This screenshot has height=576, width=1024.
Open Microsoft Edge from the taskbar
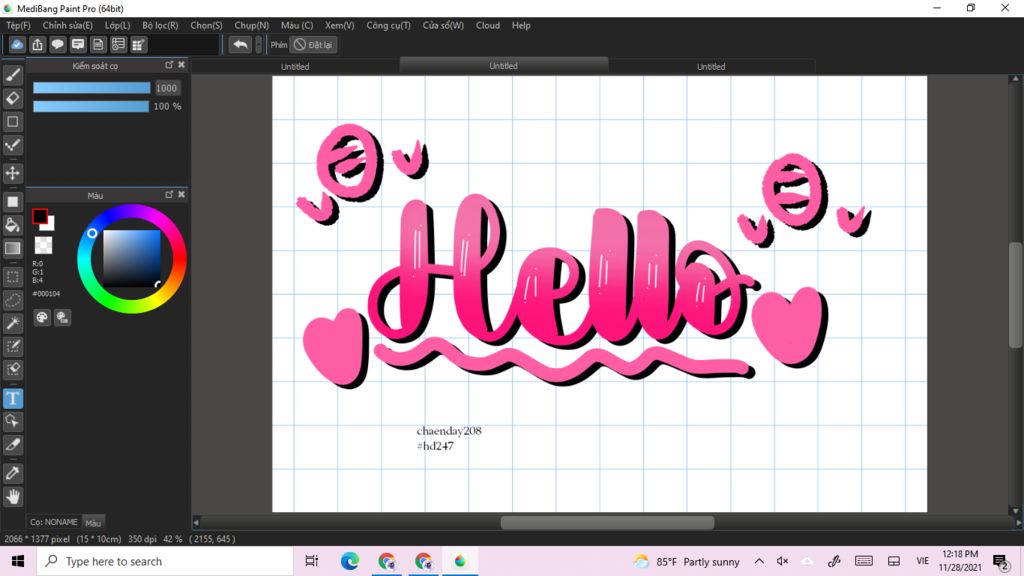tap(349, 561)
